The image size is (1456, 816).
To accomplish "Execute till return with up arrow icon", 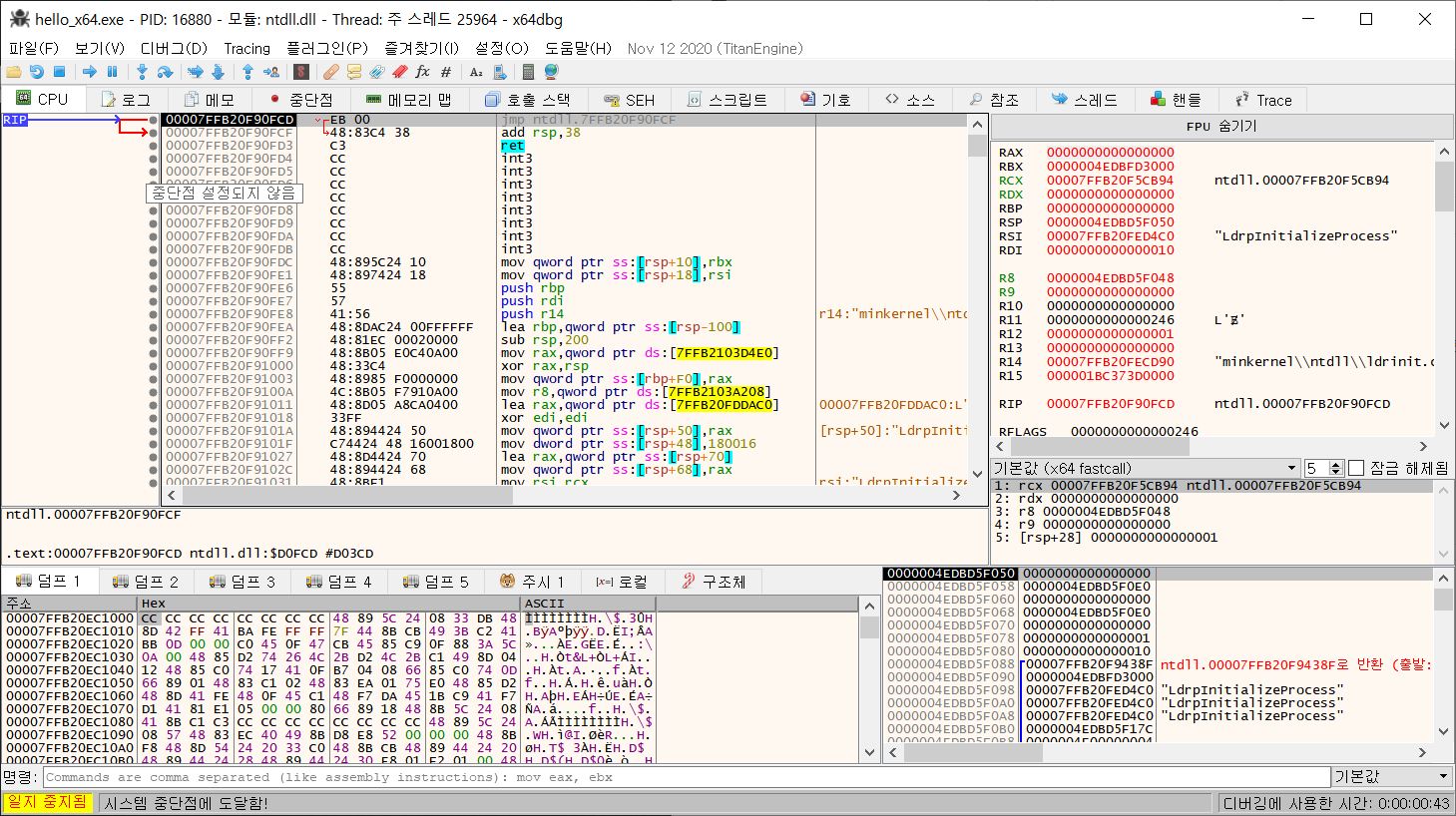I will (x=248, y=72).
